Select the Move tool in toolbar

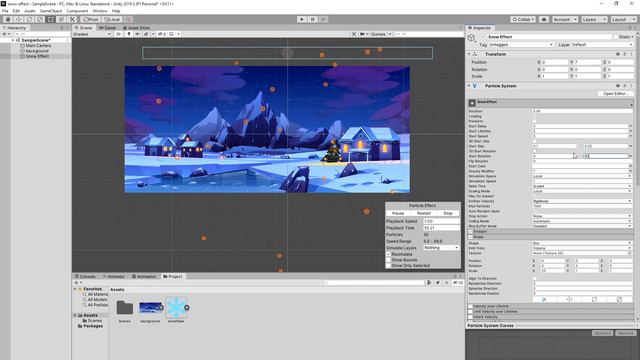pos(18,19)
